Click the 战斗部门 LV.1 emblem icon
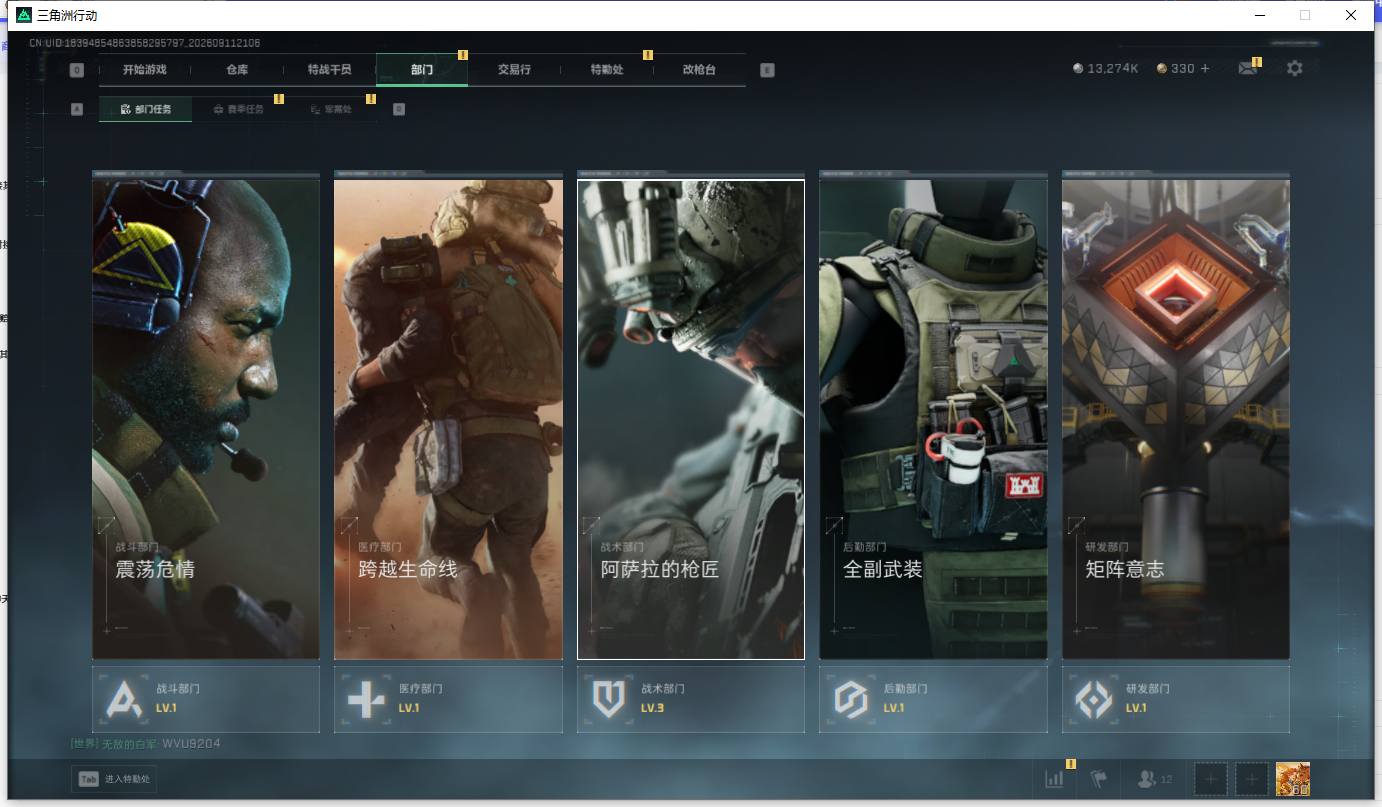Image resolution: width=1382 pixels, height=807 pixels. point(125,699)
